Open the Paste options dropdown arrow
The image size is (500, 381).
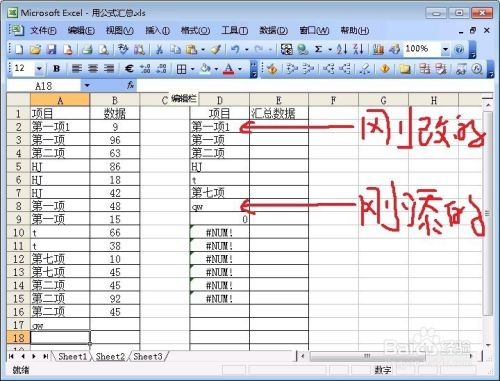(203, 50)
